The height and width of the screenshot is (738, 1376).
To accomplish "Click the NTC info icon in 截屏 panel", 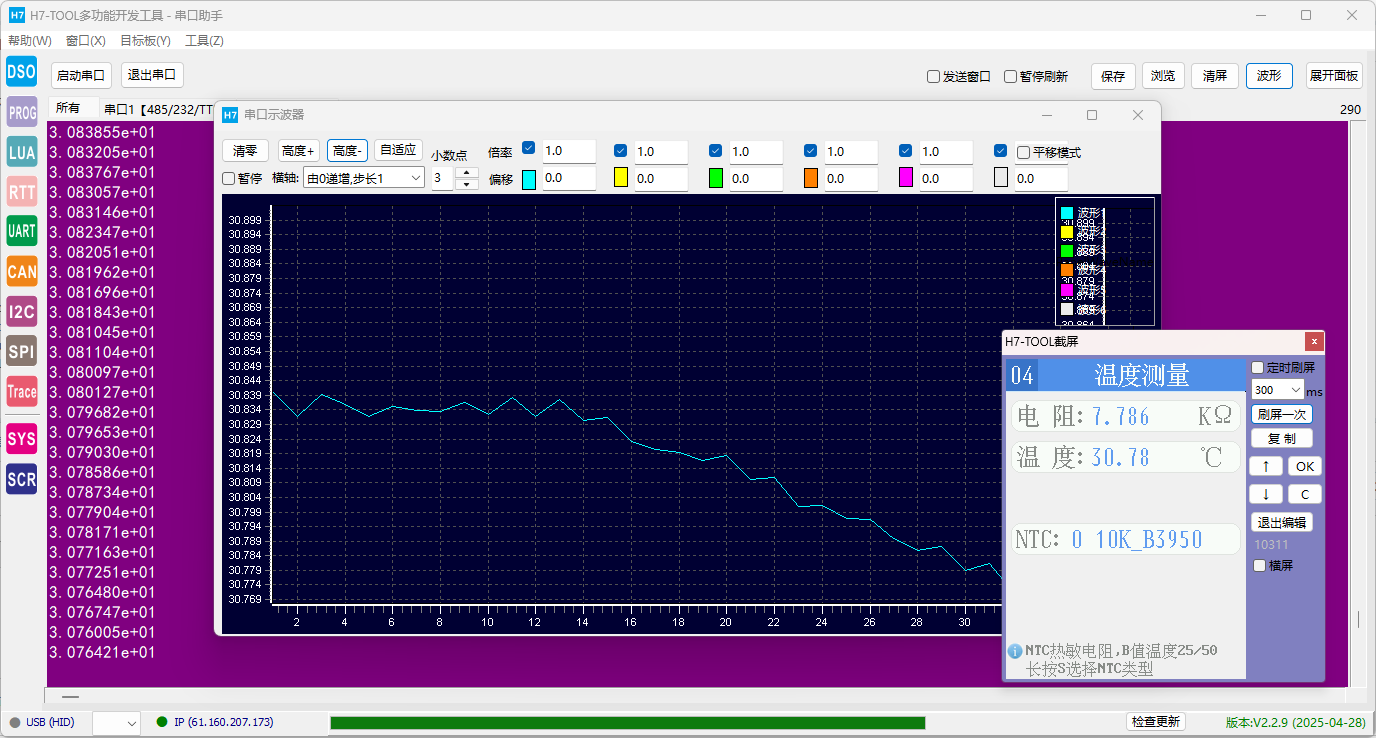I will 1015,651.
